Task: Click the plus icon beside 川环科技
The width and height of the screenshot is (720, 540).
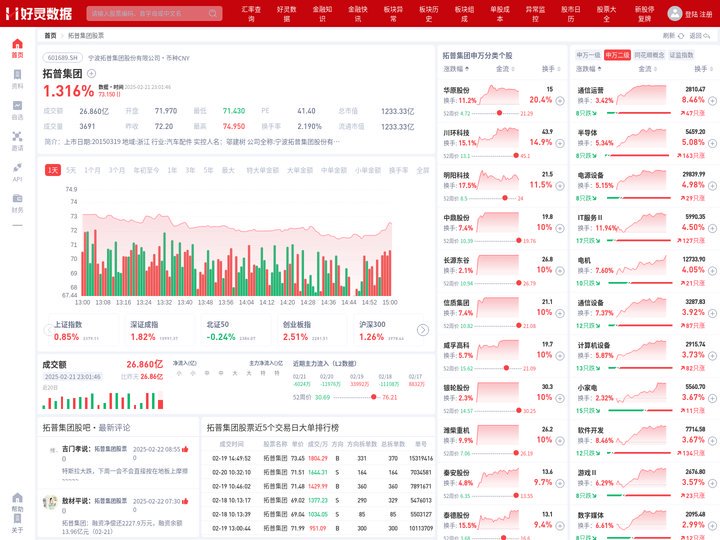Action: pos(560,143)
